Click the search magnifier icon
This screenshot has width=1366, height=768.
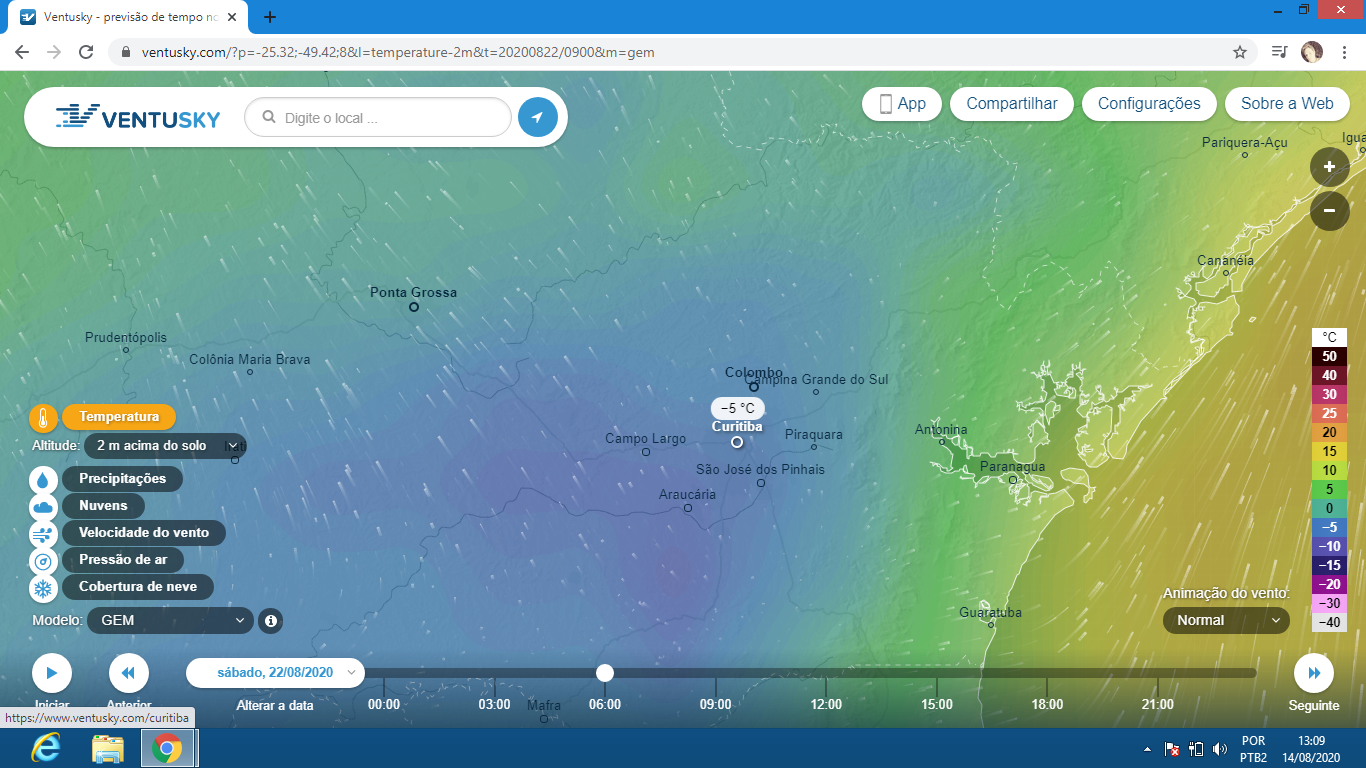coord(268,117)
